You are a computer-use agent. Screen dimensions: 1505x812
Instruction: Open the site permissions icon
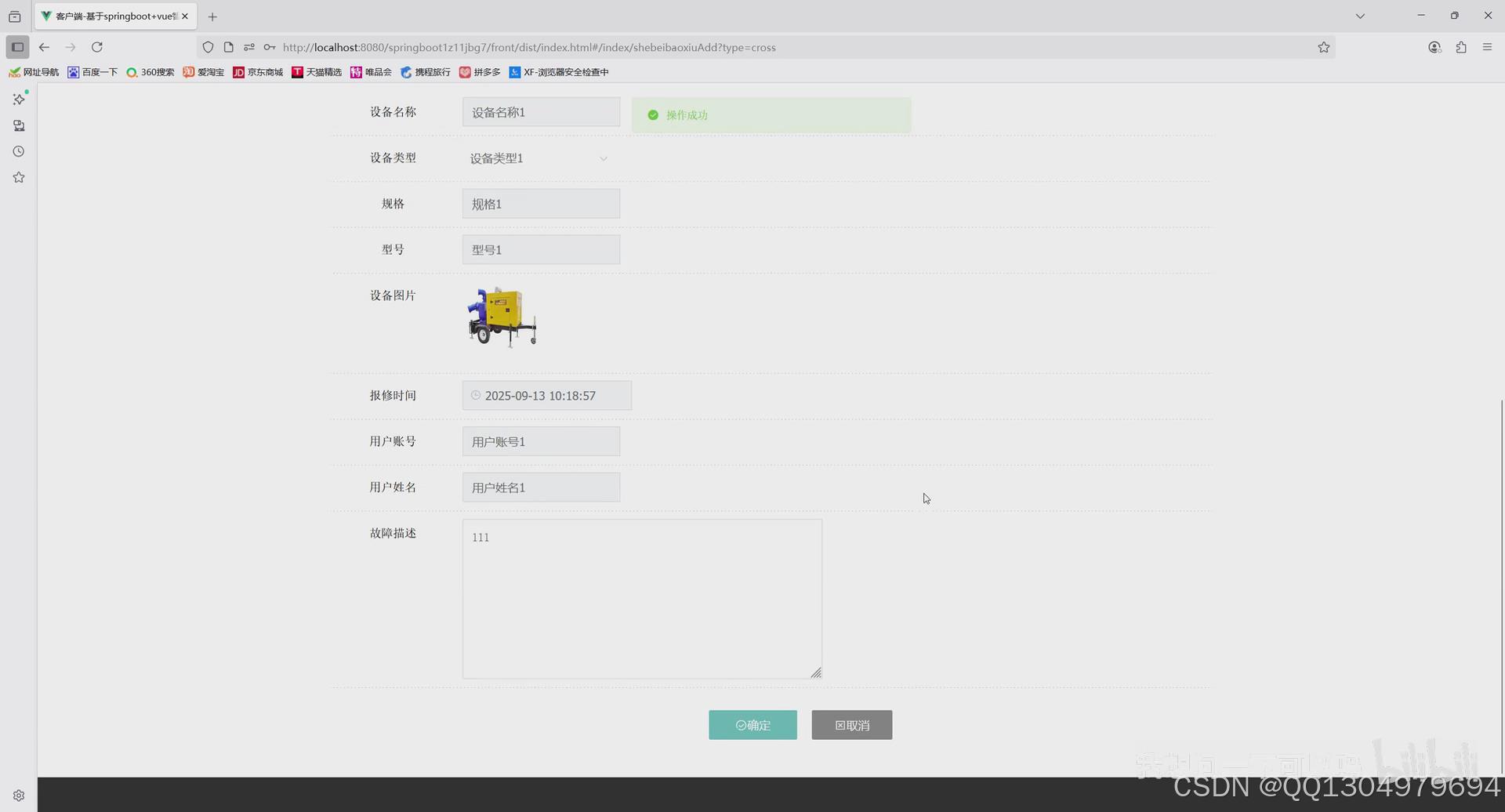(x=249, y=47)
